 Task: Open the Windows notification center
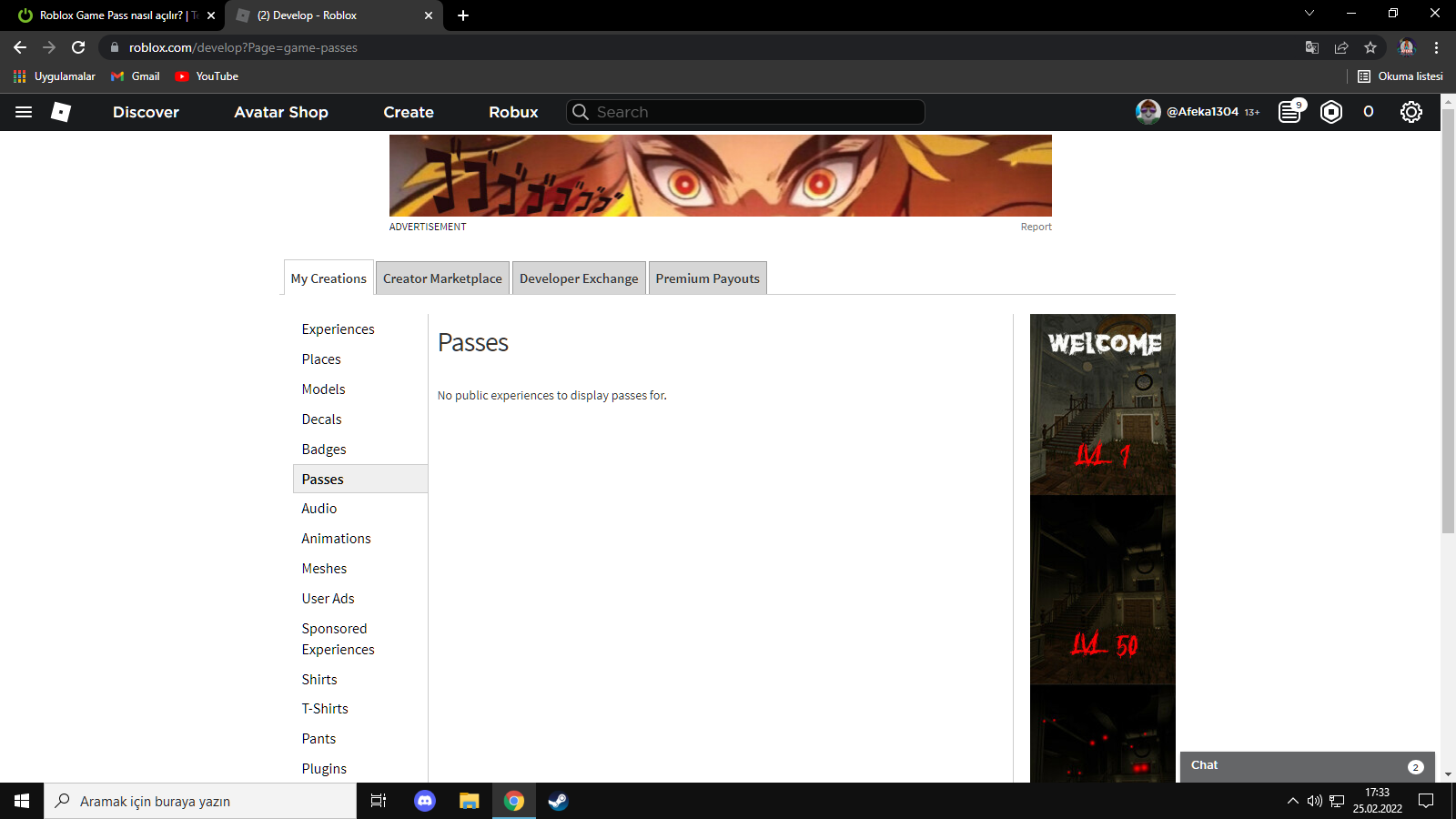[1426, 801]
